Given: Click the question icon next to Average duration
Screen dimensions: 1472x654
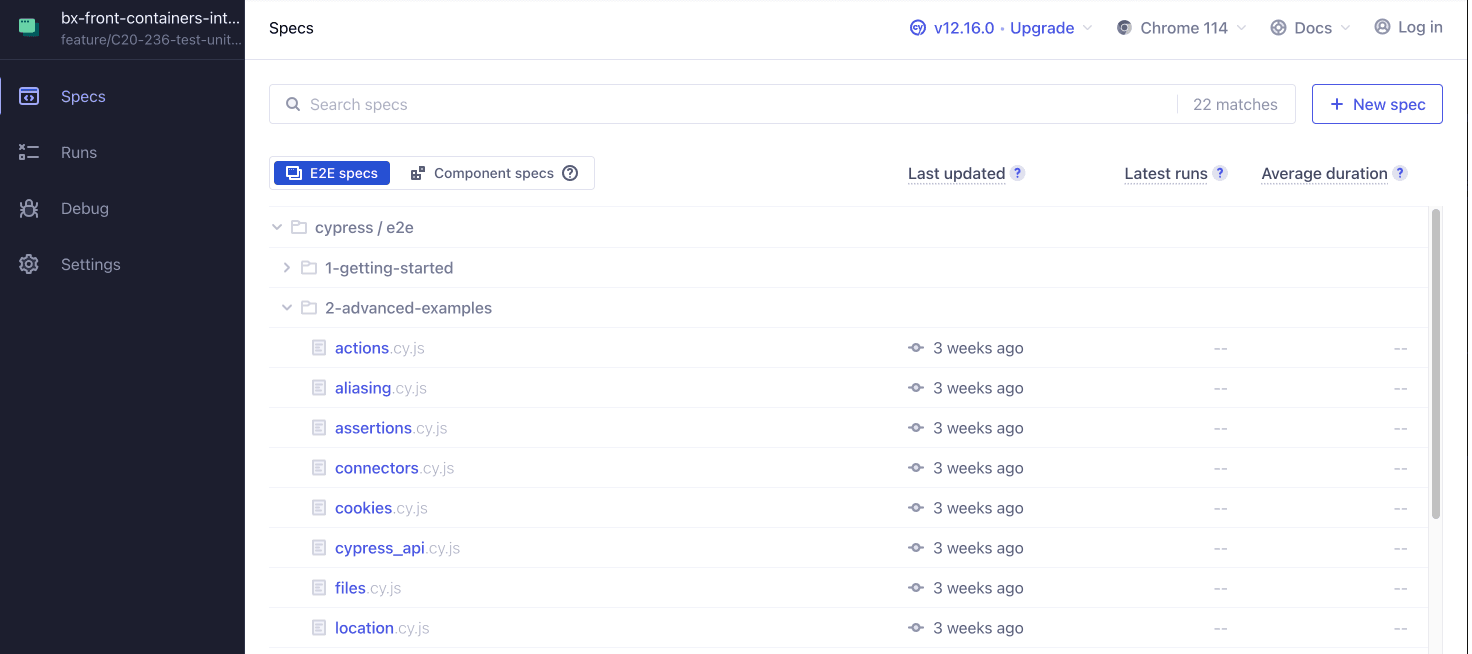Looking at the screenshot, I should (x=1400, y=173).
